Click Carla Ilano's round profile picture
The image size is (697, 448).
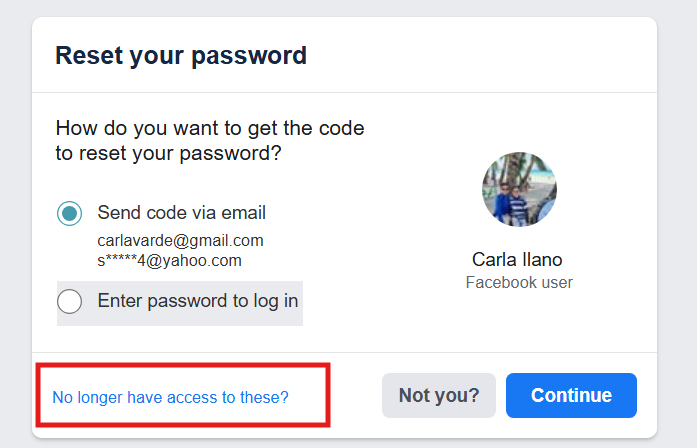519,190
